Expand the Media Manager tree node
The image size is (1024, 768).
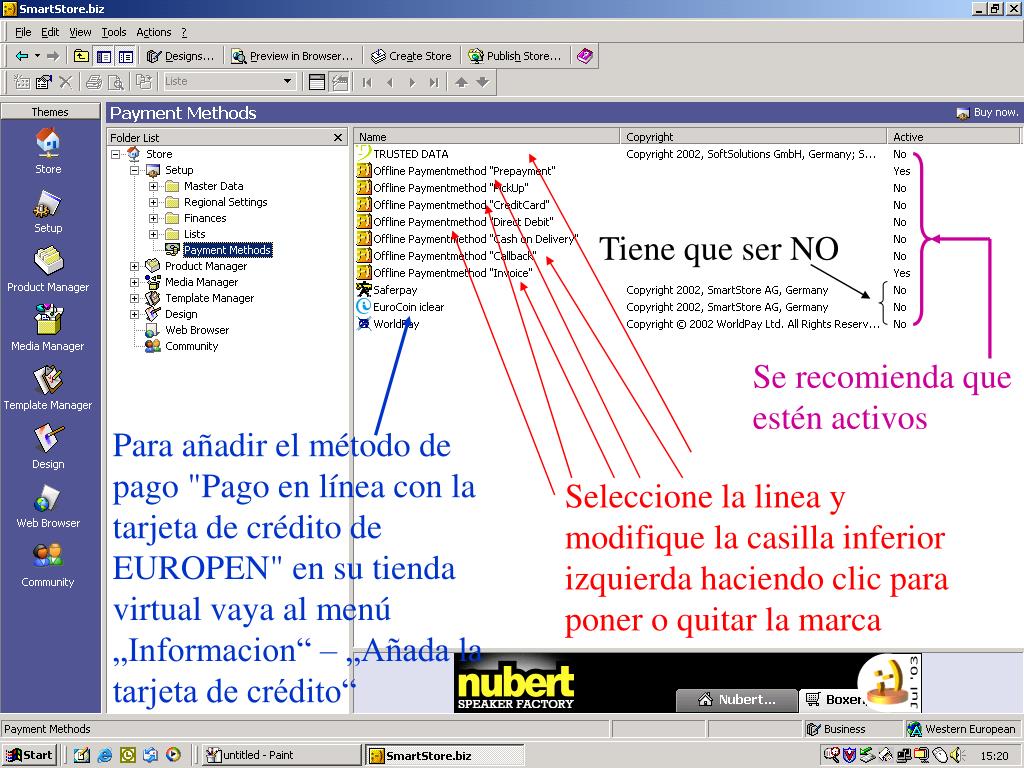(135, 283)
